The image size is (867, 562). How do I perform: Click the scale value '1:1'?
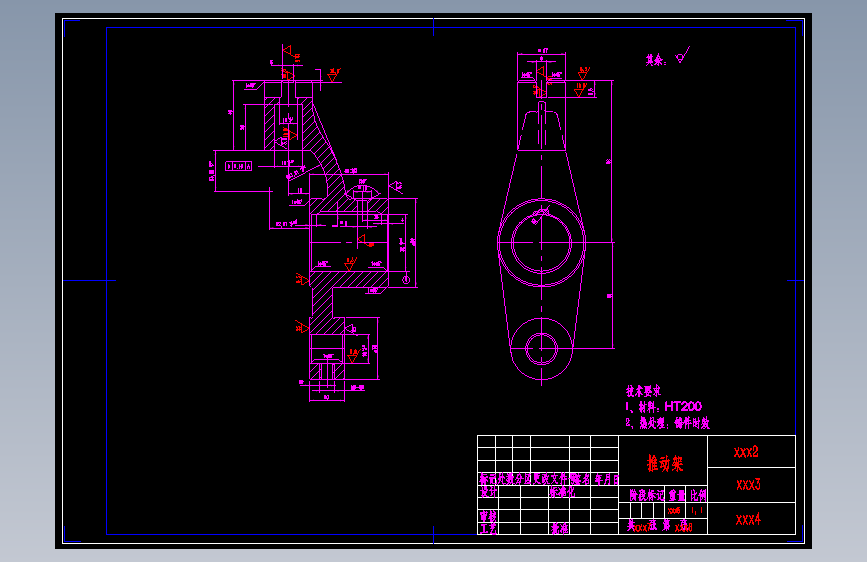pyautogui.click(x=697, y=510)
